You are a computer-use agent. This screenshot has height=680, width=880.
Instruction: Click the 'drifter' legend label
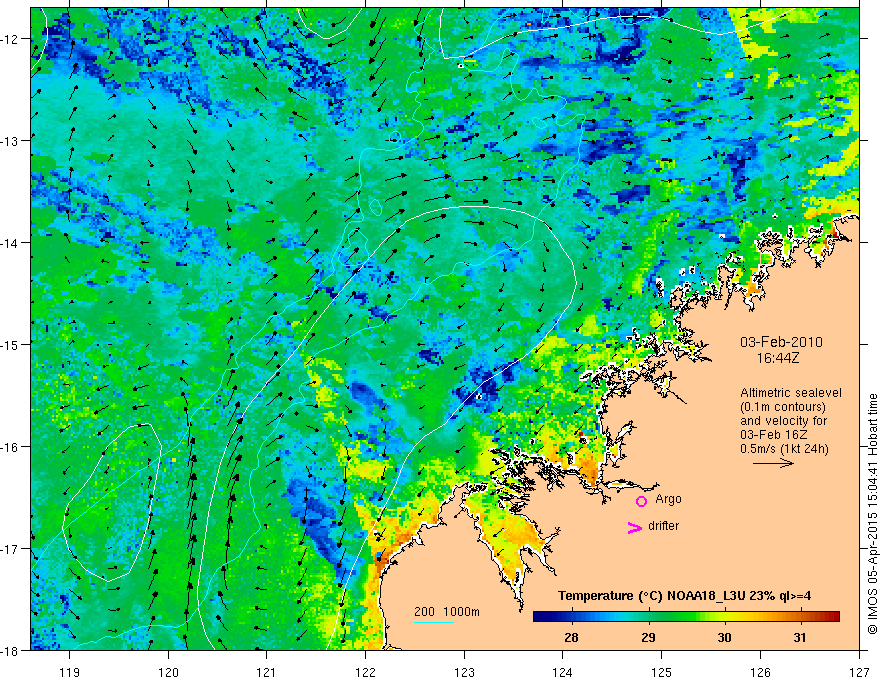coord(663,526)
